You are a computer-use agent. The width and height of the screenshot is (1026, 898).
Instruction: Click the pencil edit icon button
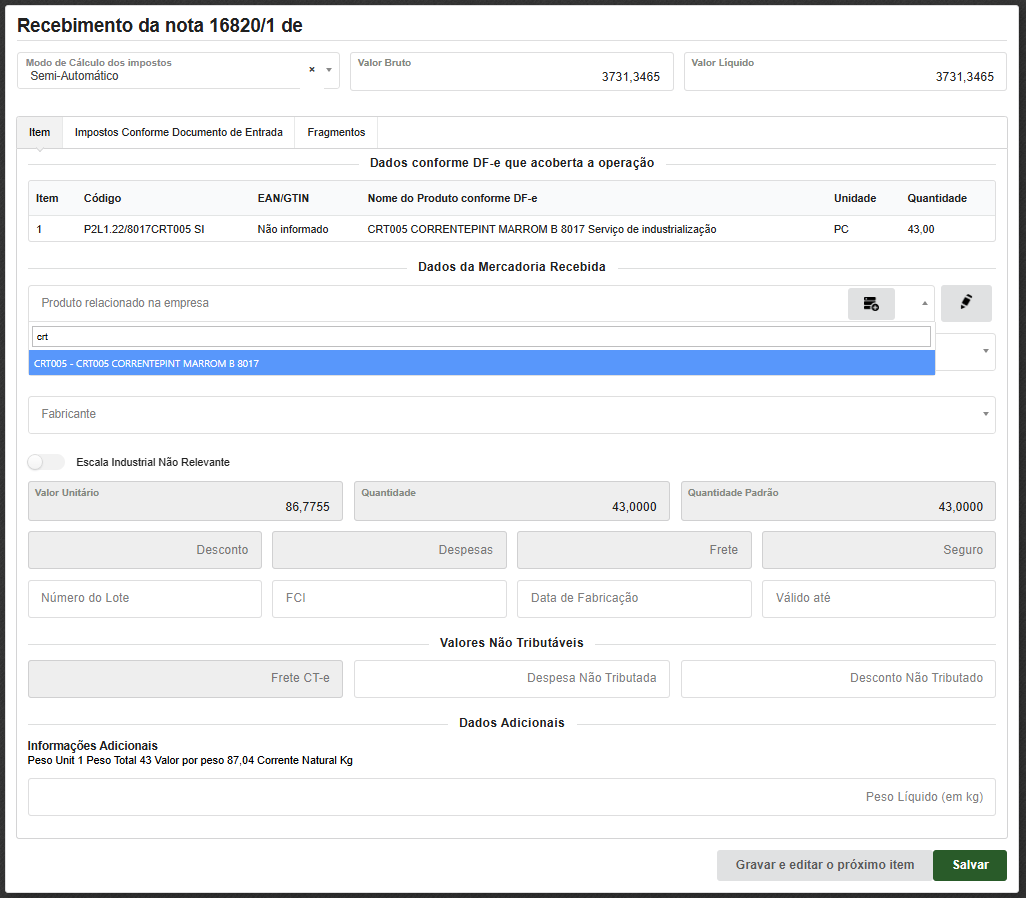[x=965, y=303]
